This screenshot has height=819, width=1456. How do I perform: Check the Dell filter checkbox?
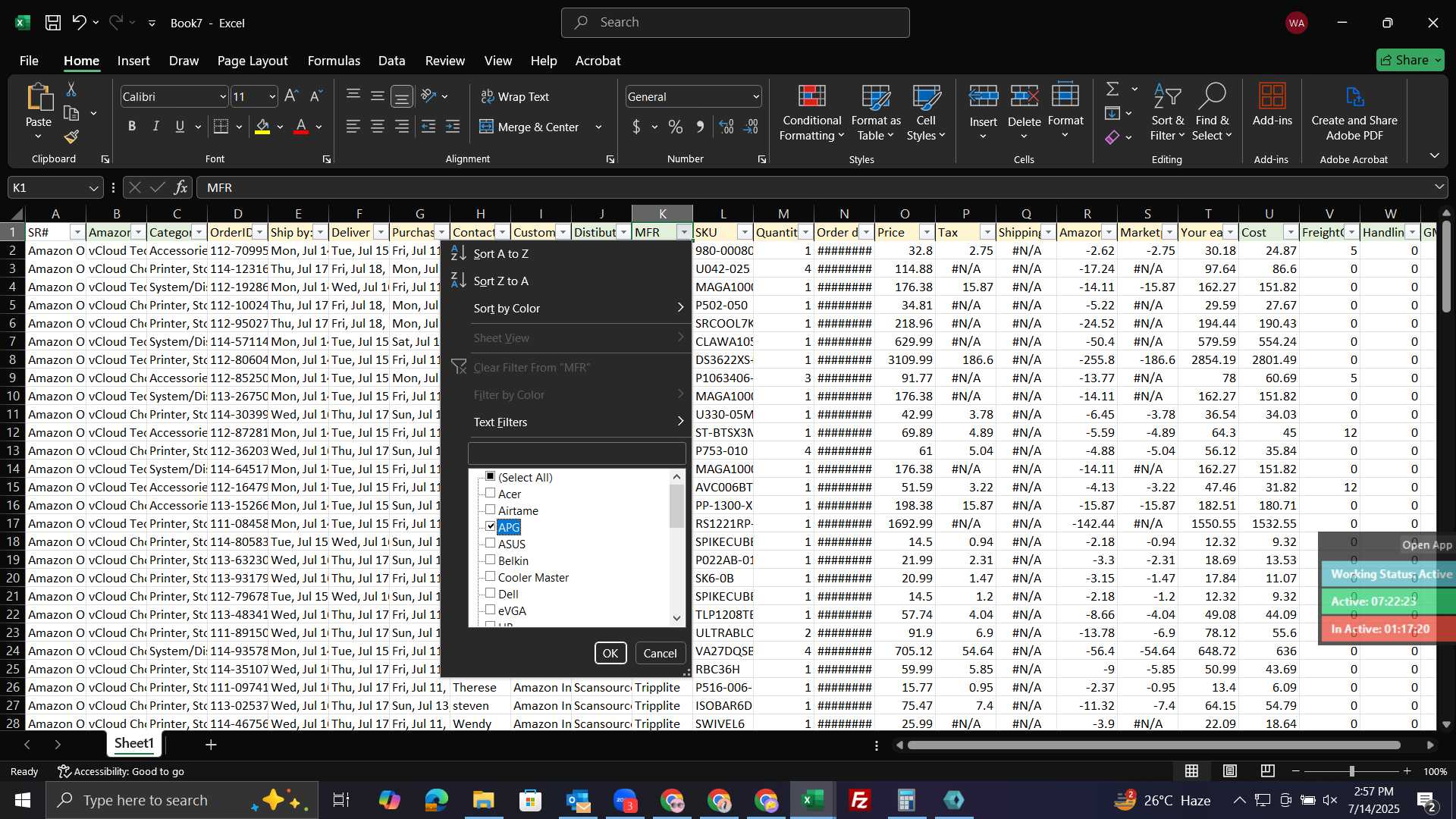coord(491,593)
